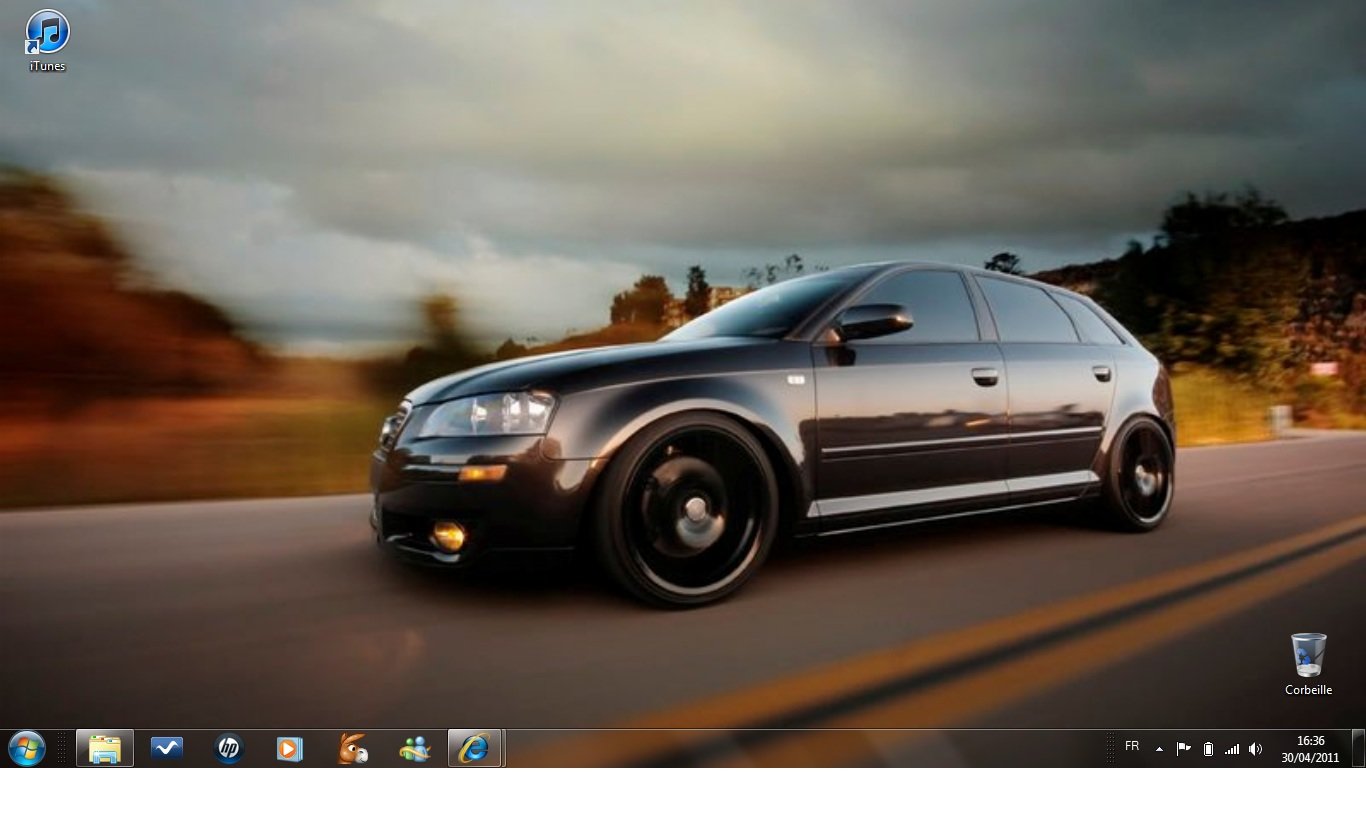The height and width of the screenshot is (815, 1366).
Task: Click empty taskbar area right of Internet Explorer
Action: coord(800,749)
